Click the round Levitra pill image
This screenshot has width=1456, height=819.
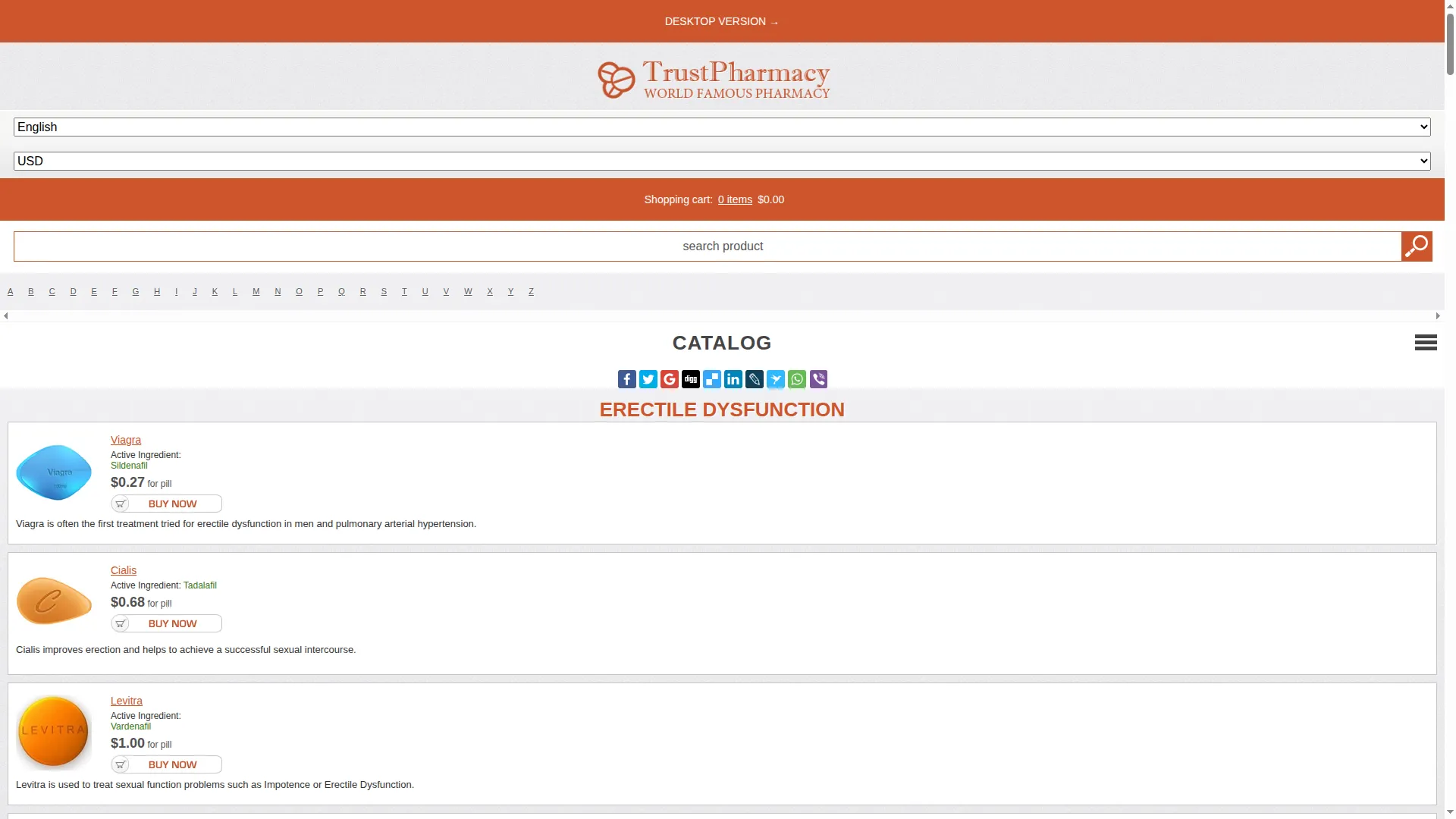pyautogui.click(x=54, y=731)
